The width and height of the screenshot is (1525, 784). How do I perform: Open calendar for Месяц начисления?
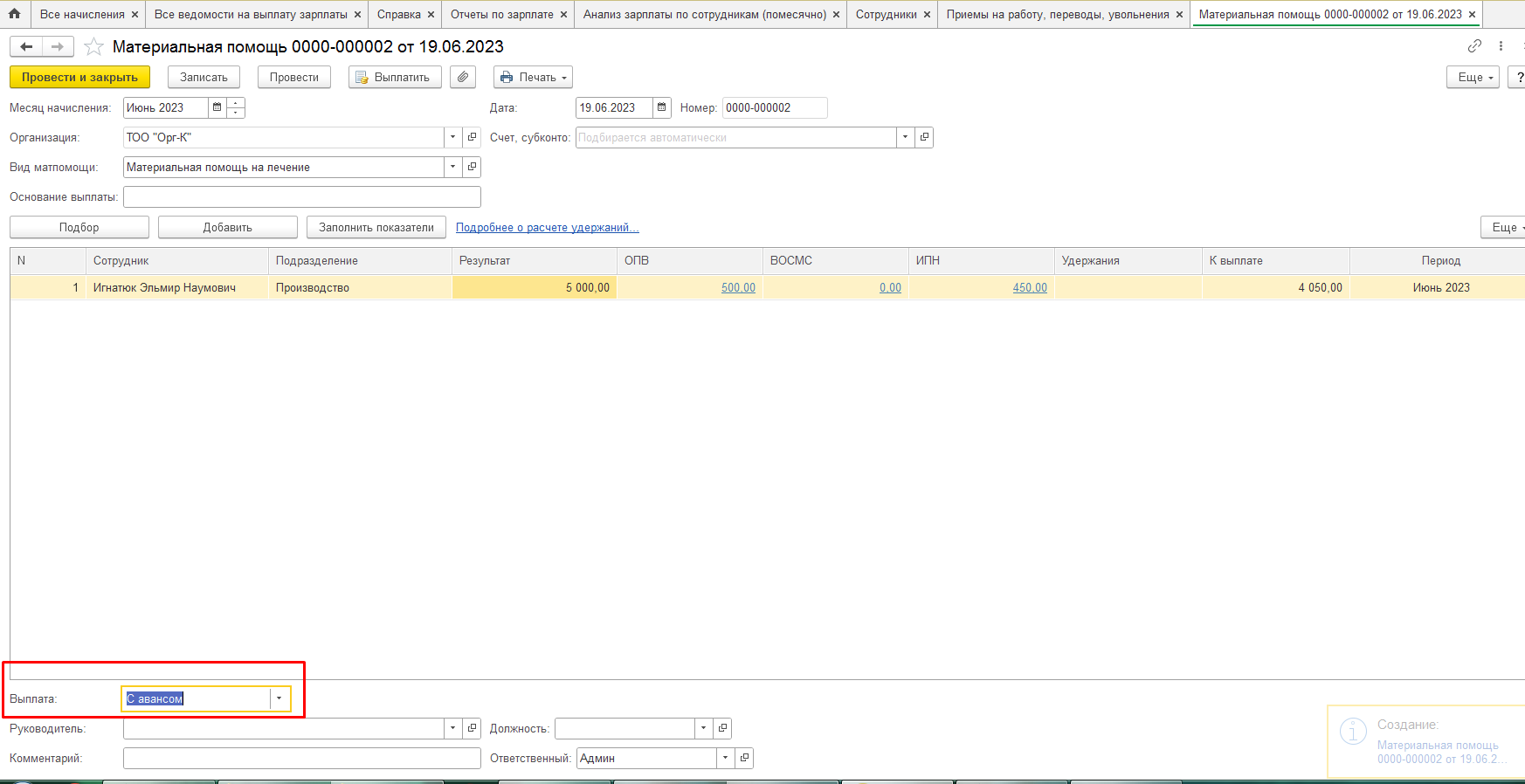click(217, 108)
